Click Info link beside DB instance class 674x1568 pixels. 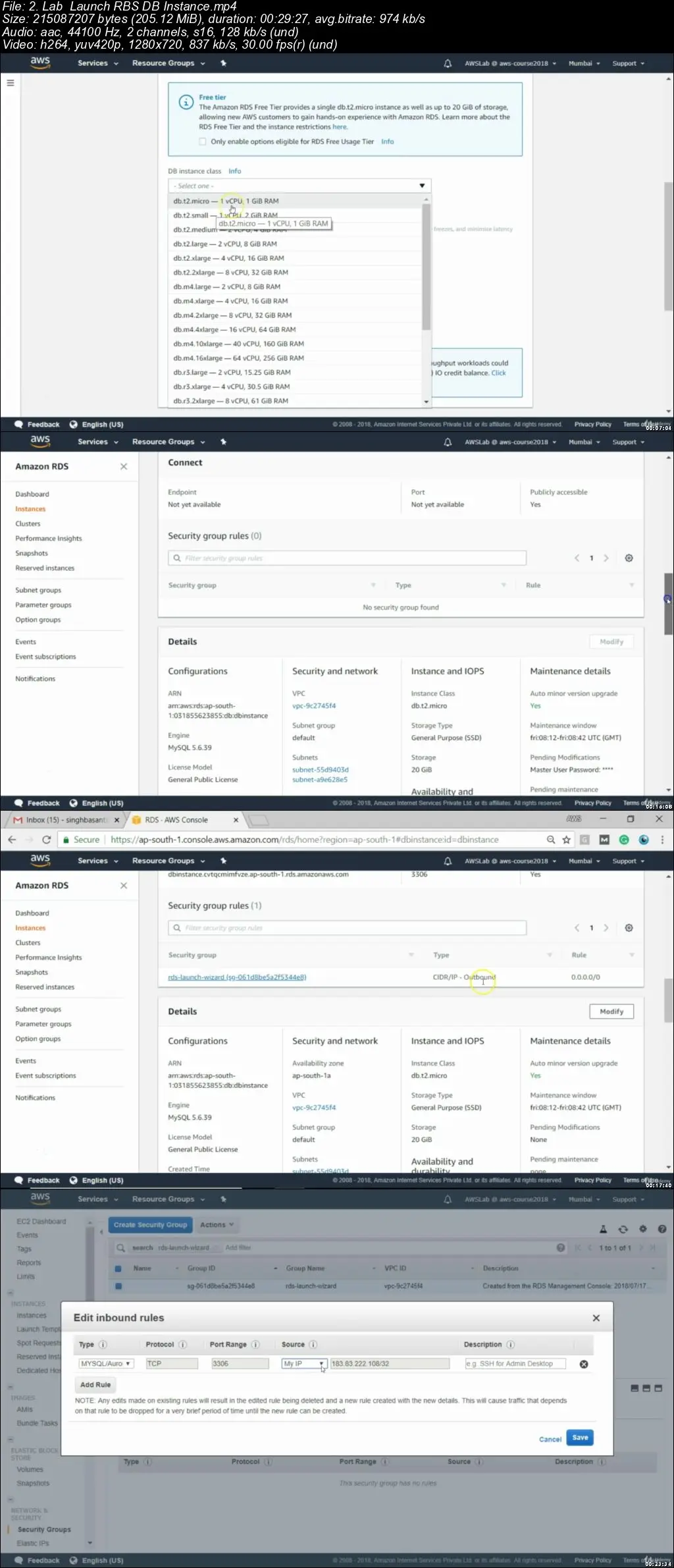(x=235, y=171)
